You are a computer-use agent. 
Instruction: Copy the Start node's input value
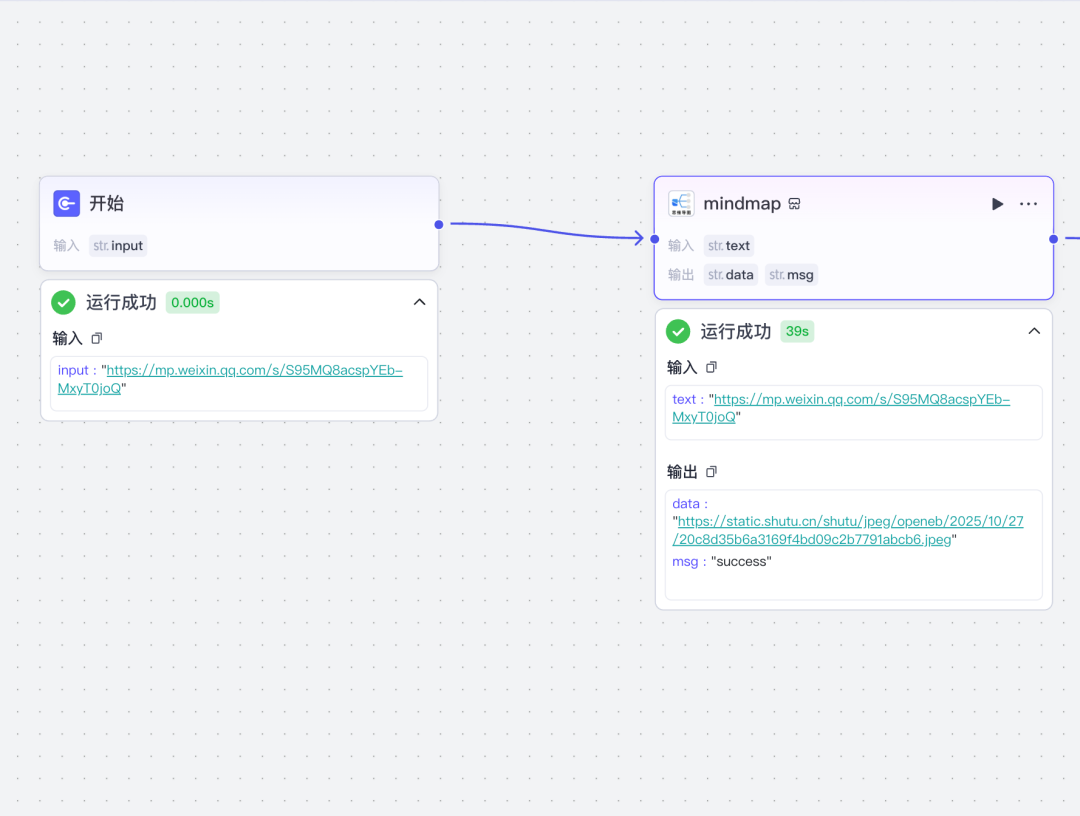tap(97, 339)
